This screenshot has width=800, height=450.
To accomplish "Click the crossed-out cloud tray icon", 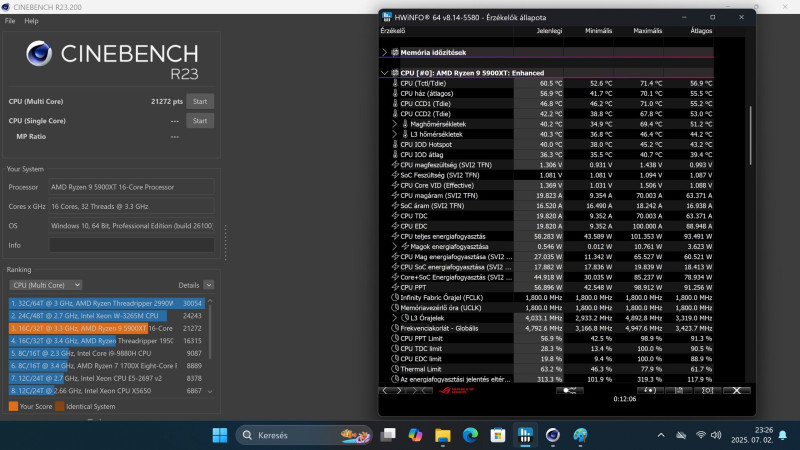I will tap(681, 435).
